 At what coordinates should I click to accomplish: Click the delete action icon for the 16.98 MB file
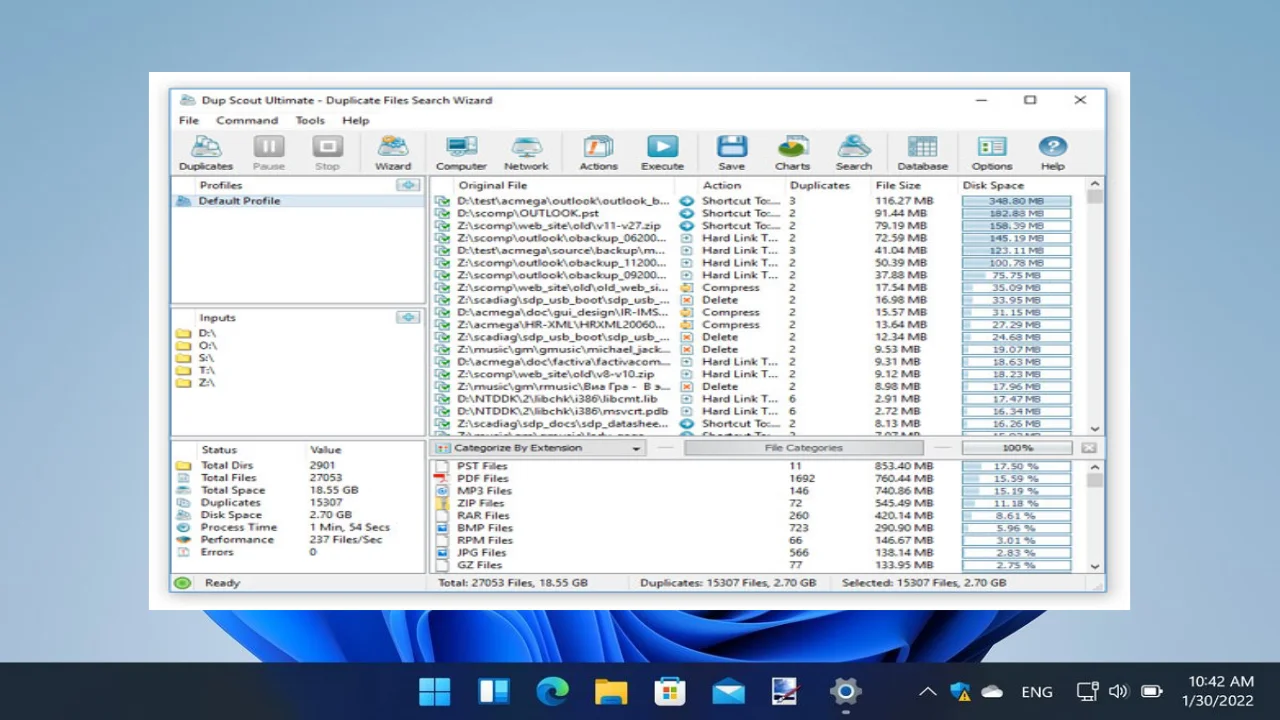(687, 300)
